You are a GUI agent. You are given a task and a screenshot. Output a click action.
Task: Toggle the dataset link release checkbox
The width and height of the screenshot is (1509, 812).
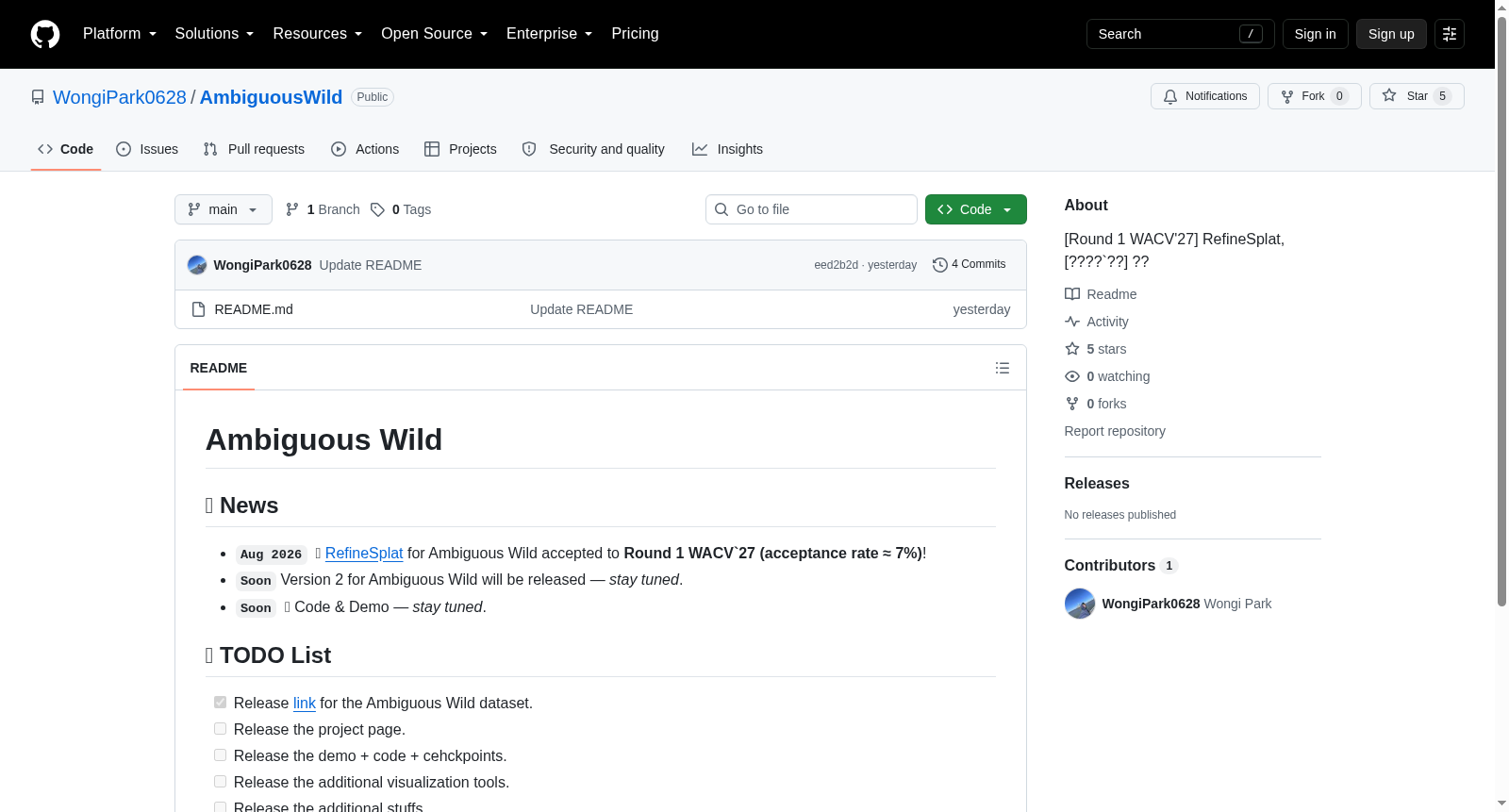pyautogui.click(x=220, y=703)
